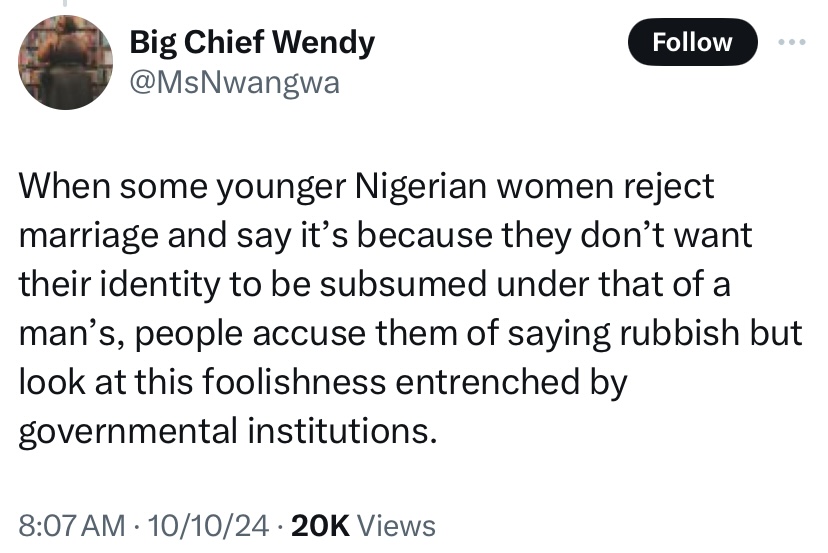Click the @MsNwangwa handle
This screenshot has width=828, height=553.
point(235,84)
